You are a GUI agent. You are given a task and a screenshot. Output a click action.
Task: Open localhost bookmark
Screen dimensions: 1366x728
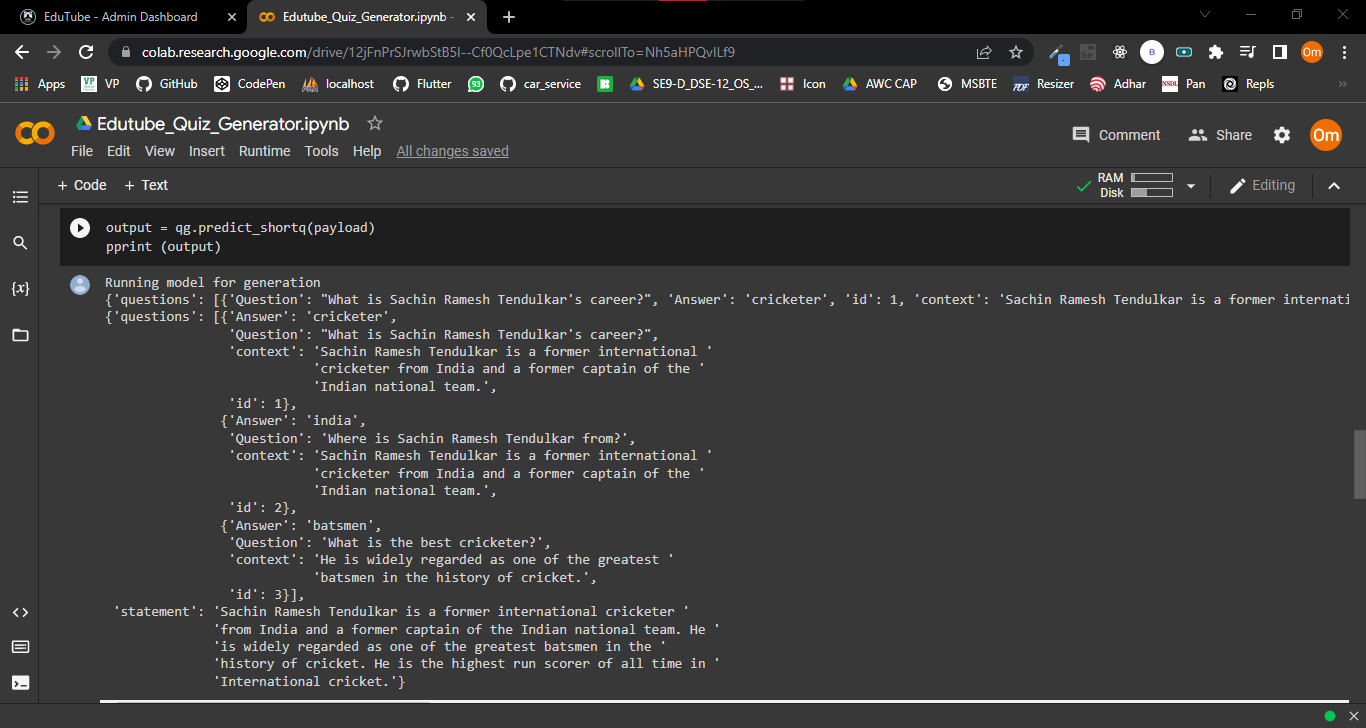[x=338, y=84]
